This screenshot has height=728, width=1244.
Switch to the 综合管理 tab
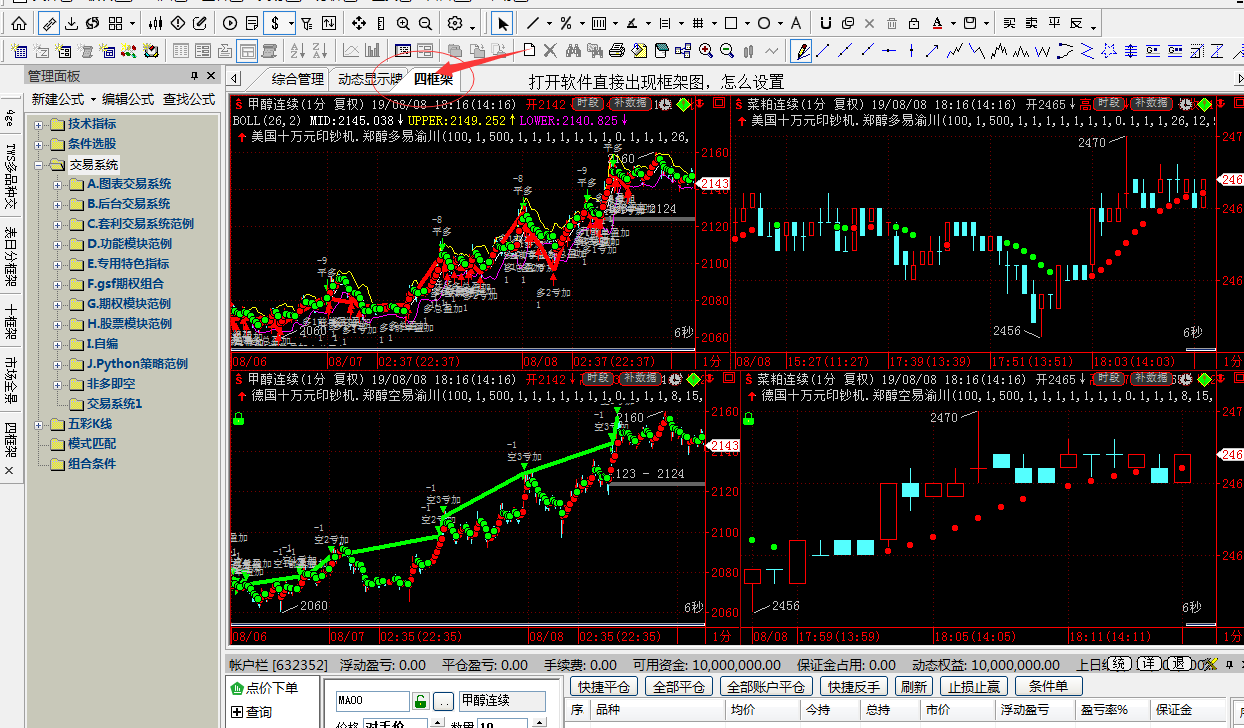pyautogui.click(x=297, y=79)
